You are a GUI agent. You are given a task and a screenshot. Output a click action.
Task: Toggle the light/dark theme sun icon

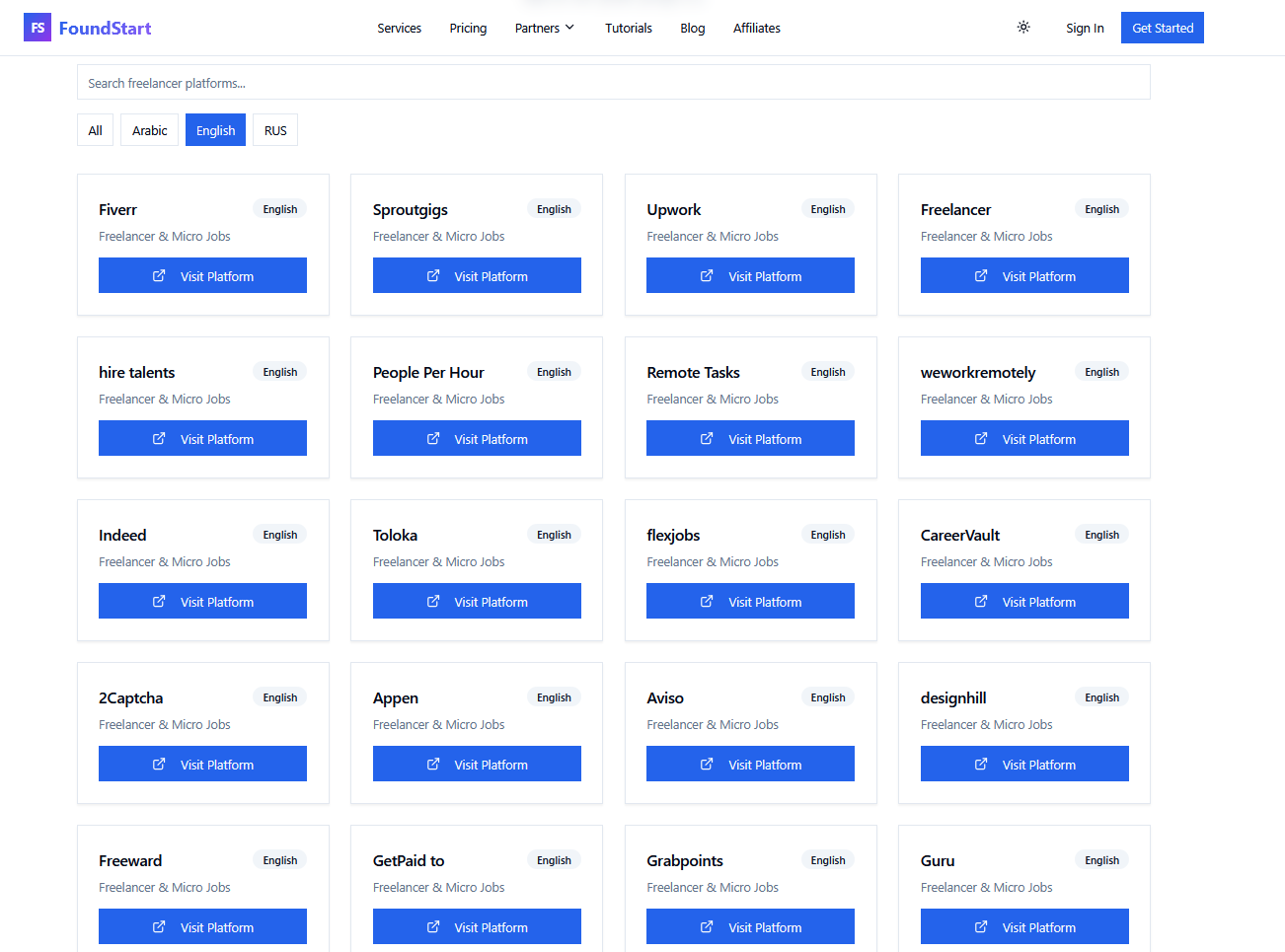[1023, 27]
